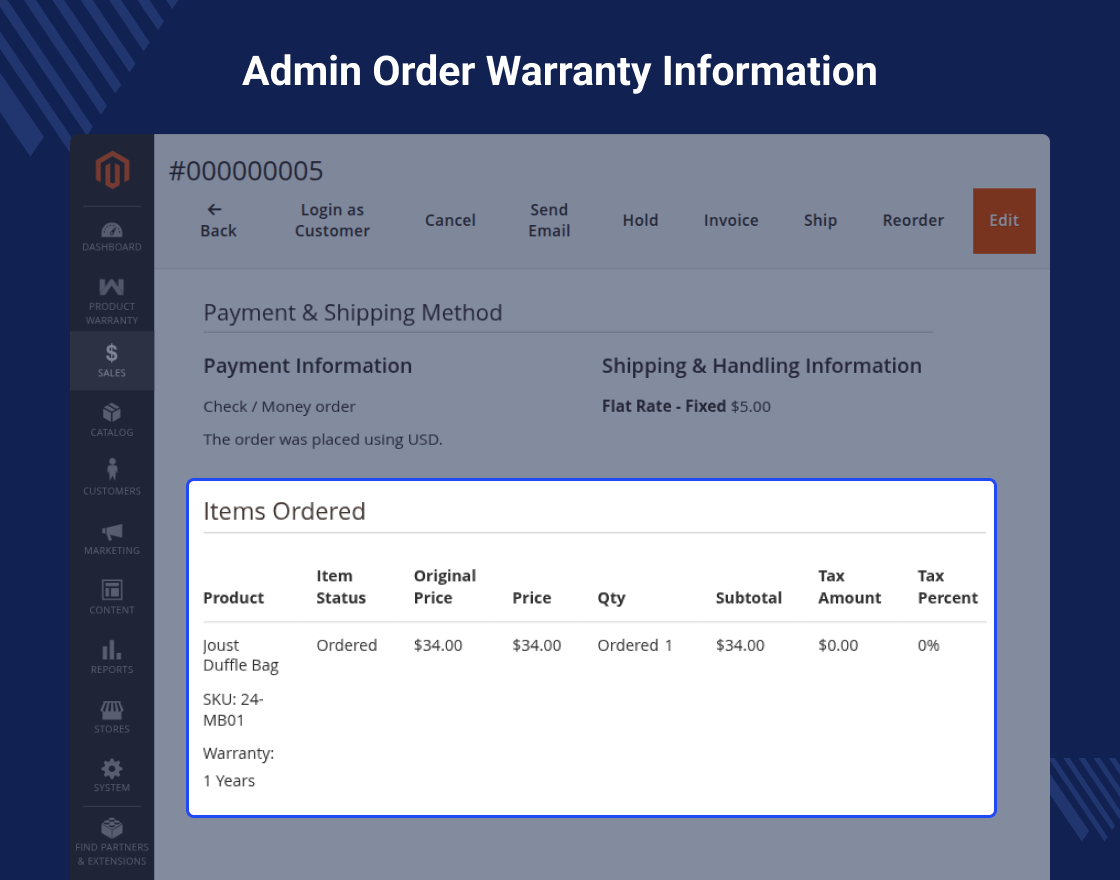The image size is (1120, 880).
Task: Click the Warranty: 1 Years value
Action: click(x=229, y=781)
